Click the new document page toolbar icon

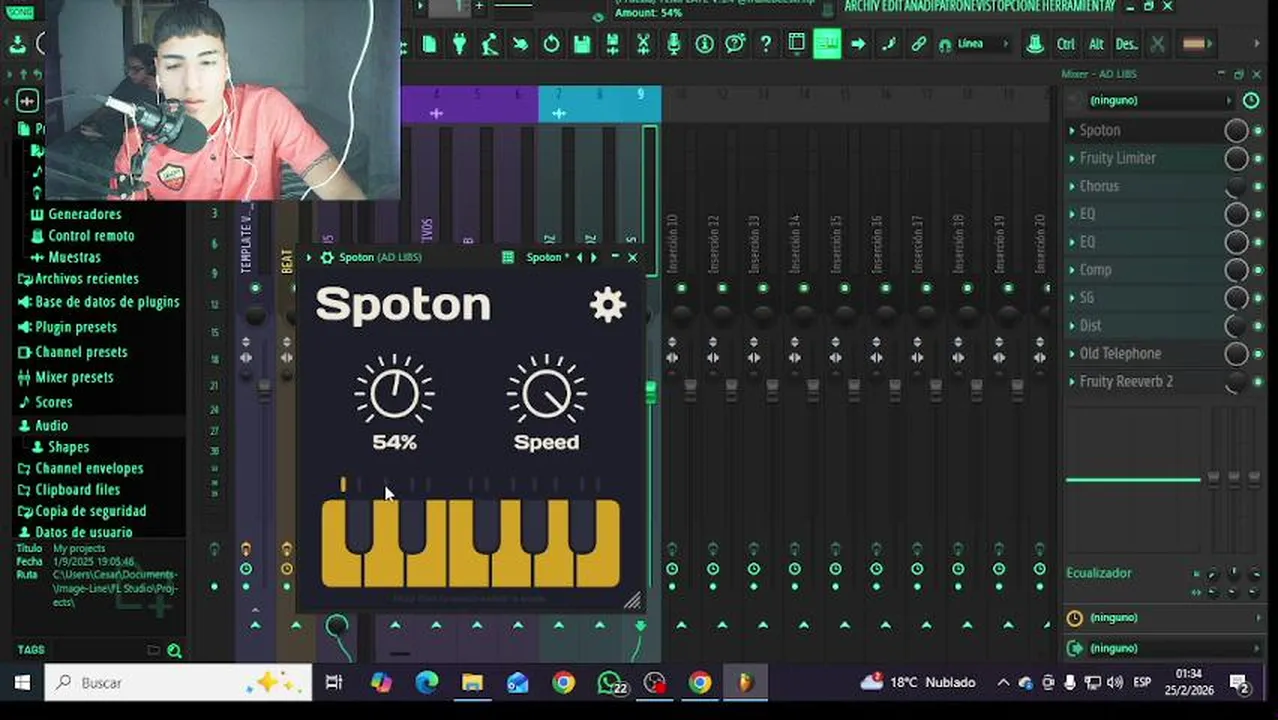tap(429, 44)
